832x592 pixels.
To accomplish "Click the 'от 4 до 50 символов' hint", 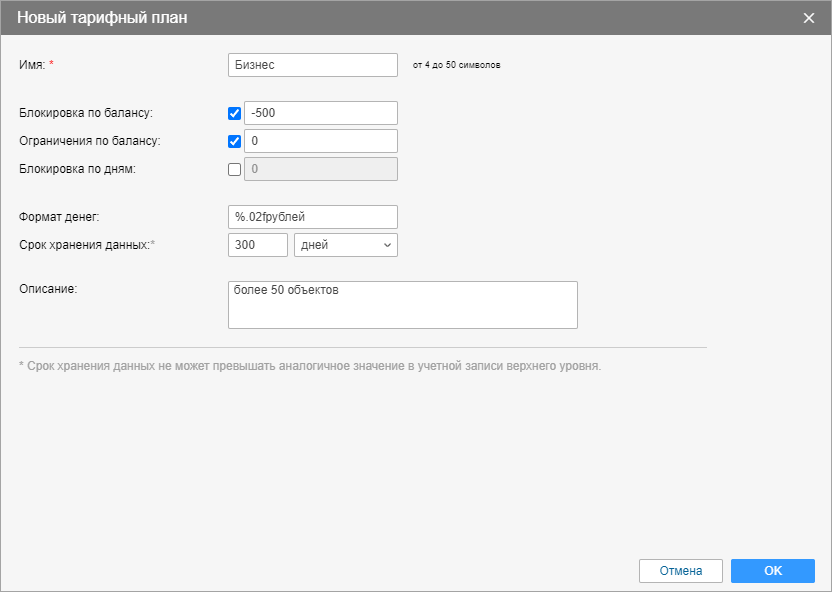I will click(456, 65).
